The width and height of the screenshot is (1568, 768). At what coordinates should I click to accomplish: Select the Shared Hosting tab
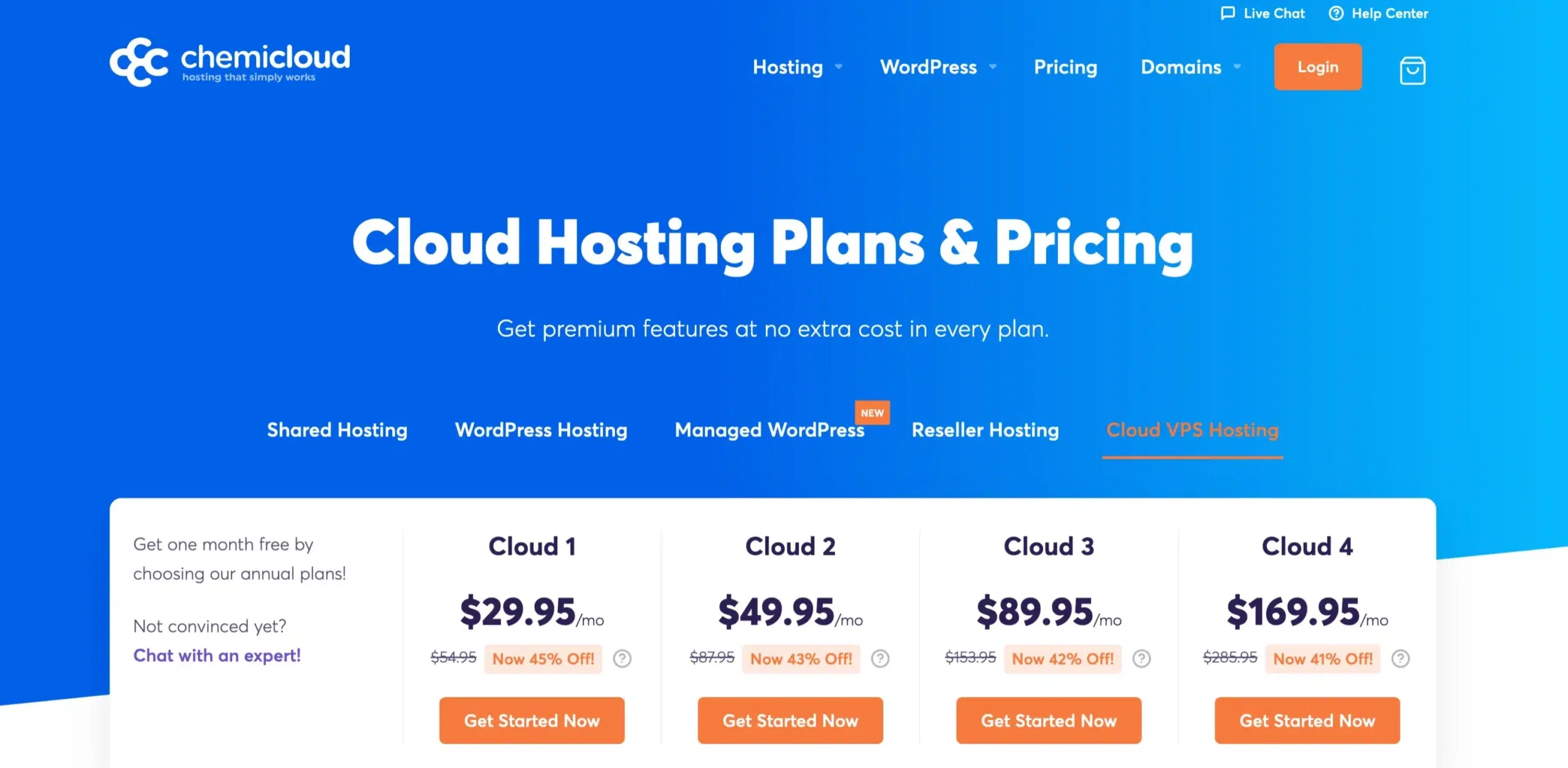tap(337, 430)
